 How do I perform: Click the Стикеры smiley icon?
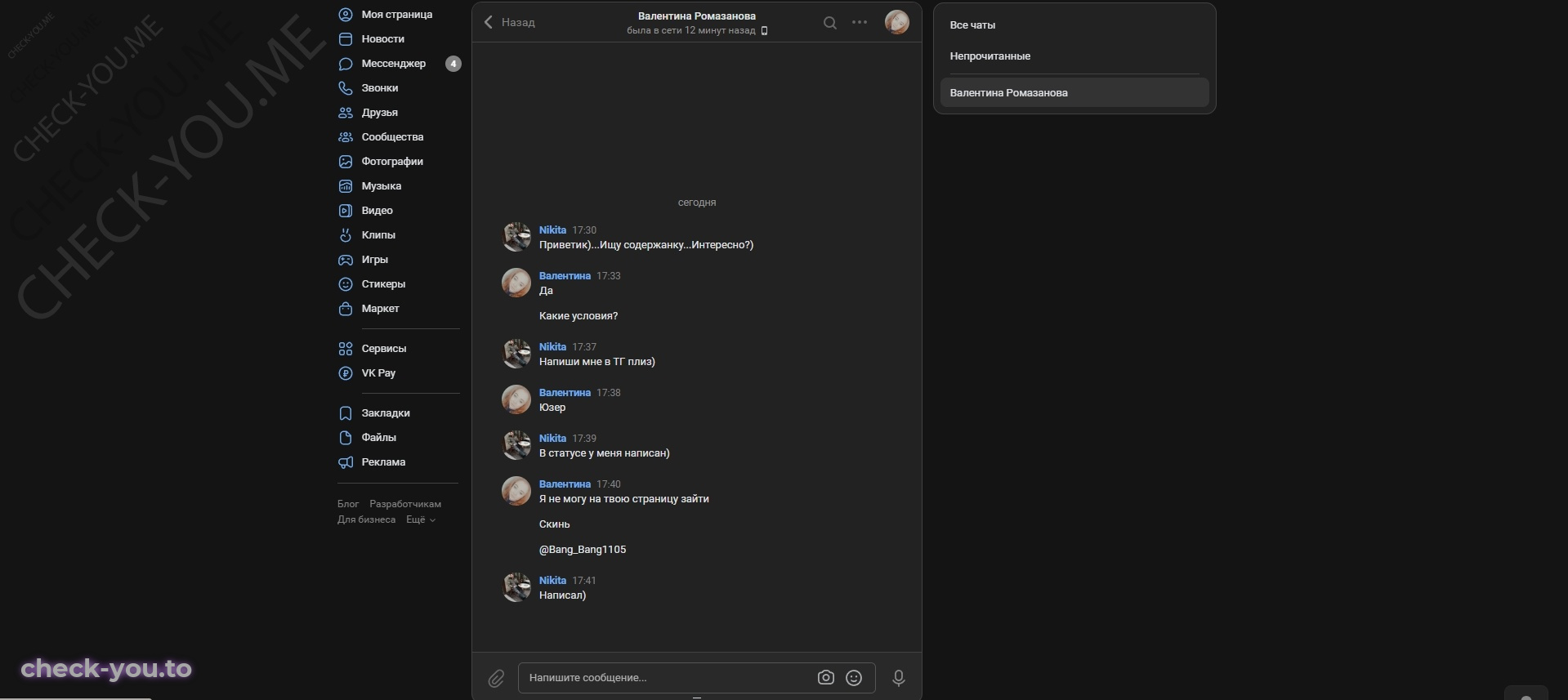[346, 284]
